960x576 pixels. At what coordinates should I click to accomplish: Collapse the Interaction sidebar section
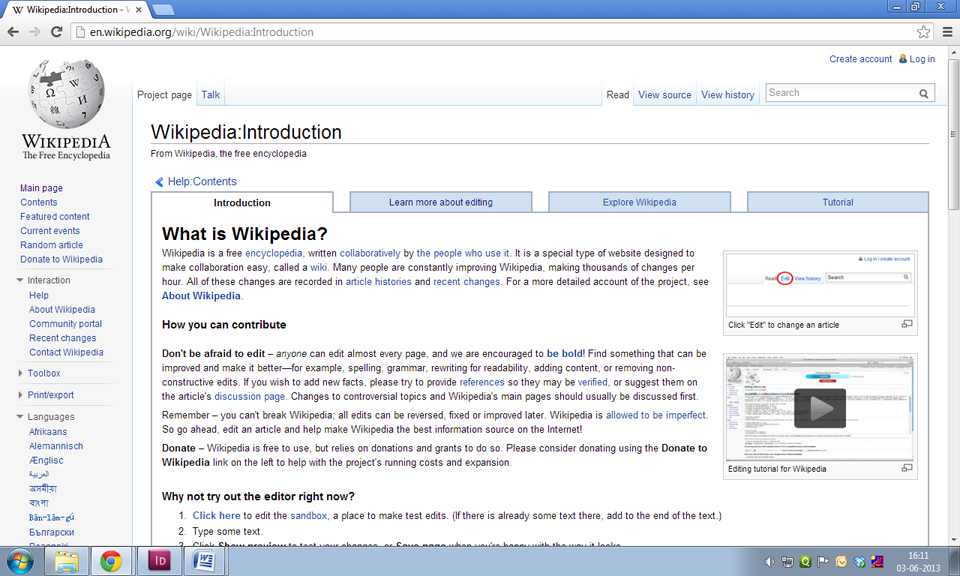click(21, 281)
